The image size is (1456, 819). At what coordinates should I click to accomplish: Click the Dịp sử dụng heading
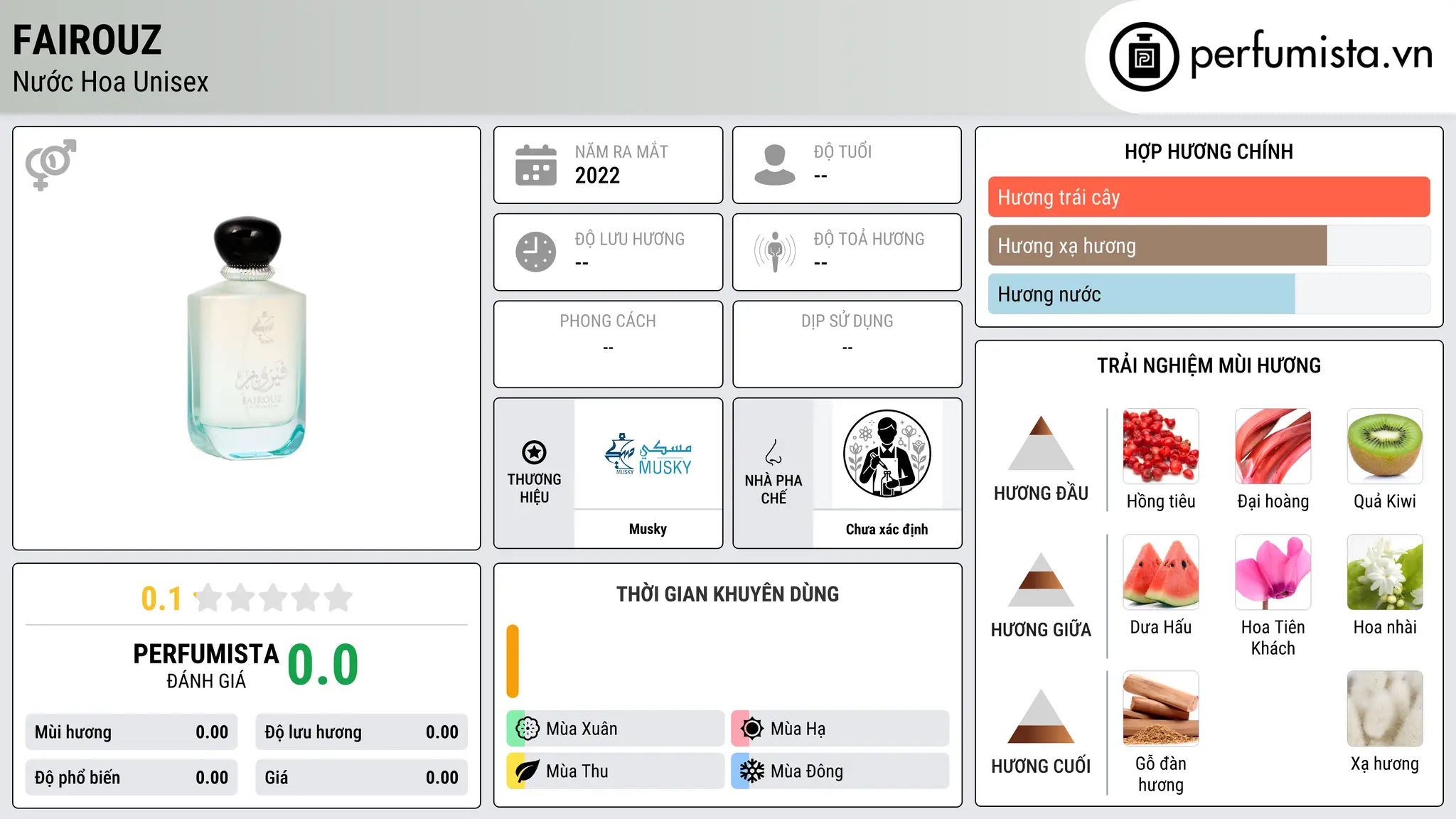point(847,321)
